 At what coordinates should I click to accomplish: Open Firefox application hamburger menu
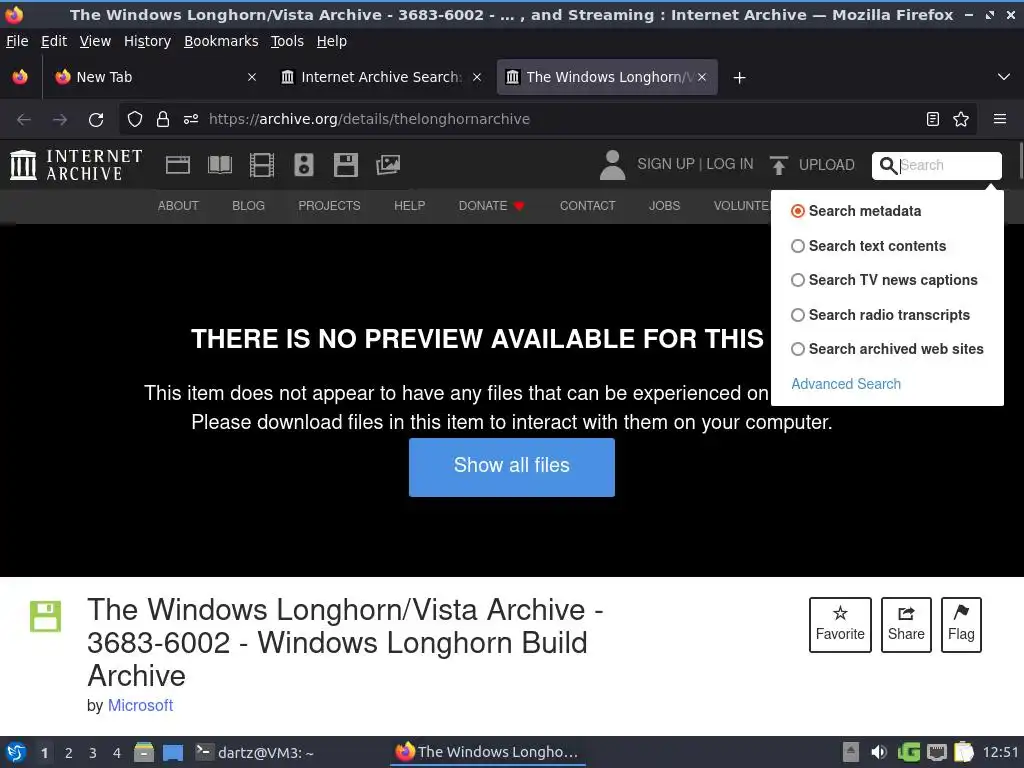click(x=999, y=119)
